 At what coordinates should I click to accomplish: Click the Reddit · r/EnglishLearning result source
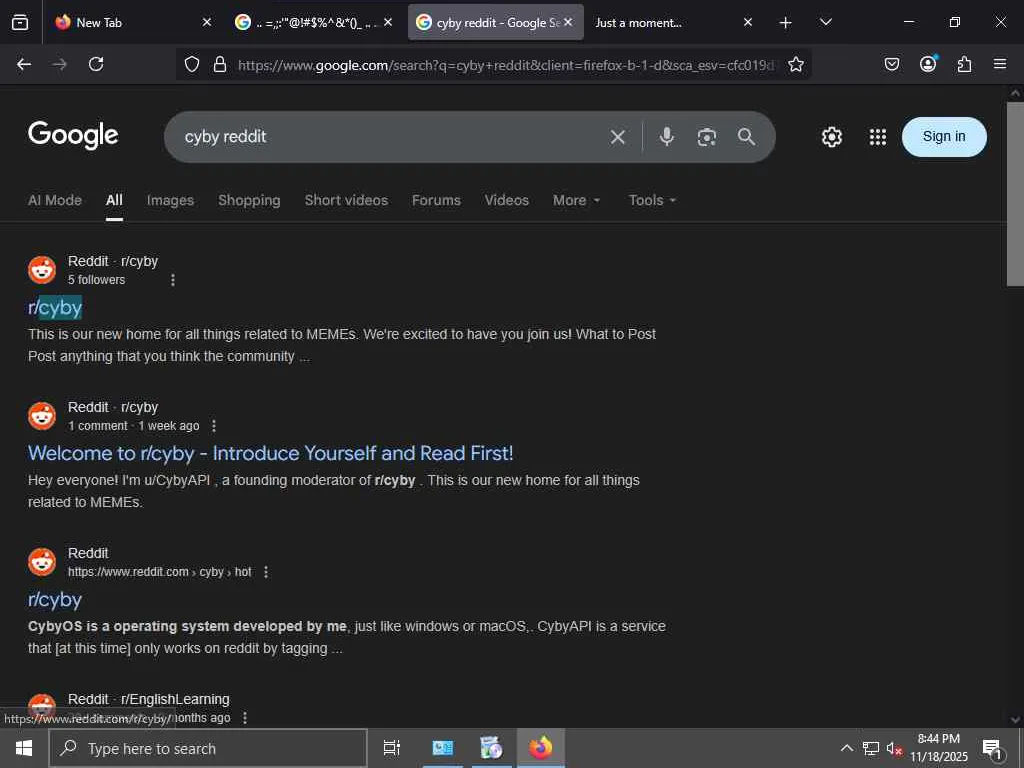pyautogui.click(x=148, y=699)
